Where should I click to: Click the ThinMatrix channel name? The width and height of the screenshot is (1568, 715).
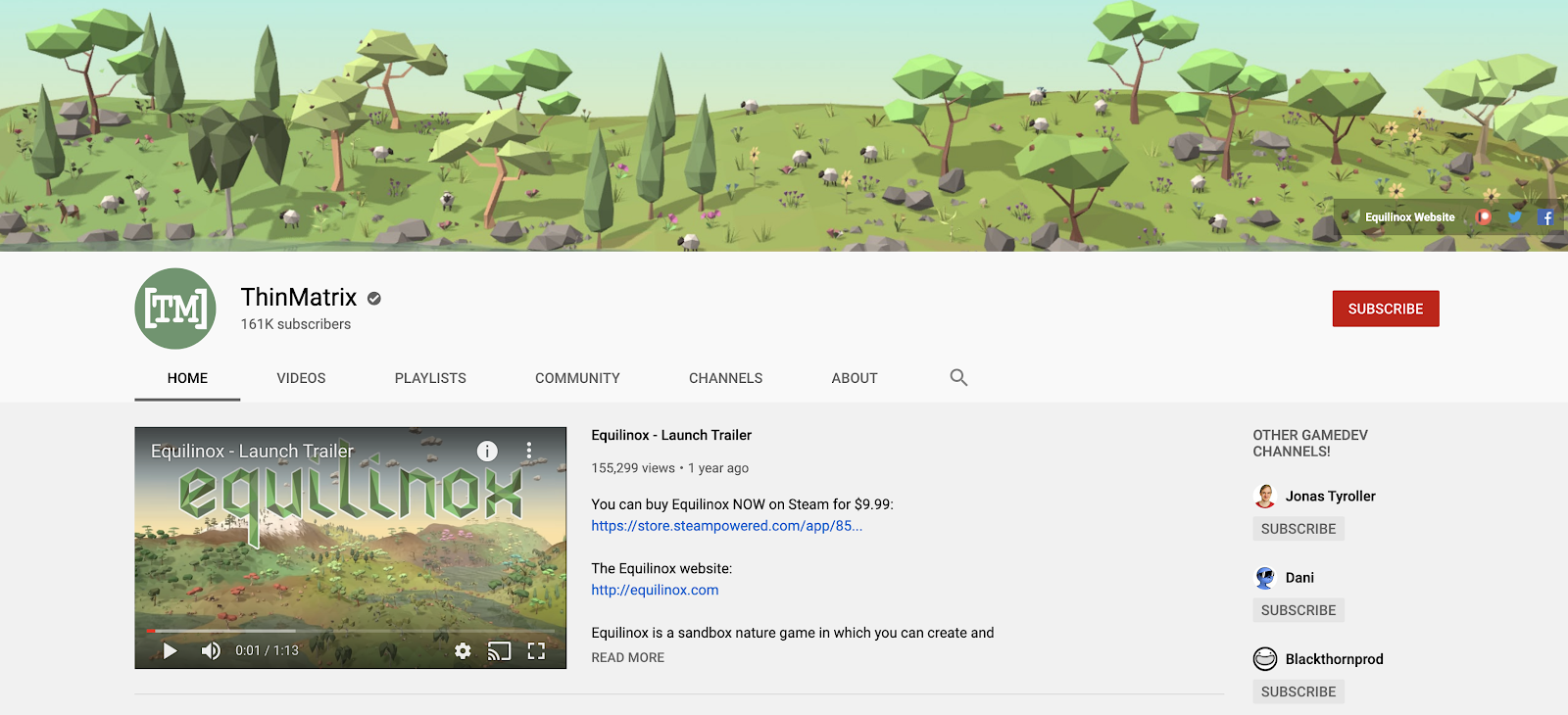click(299, 298)
